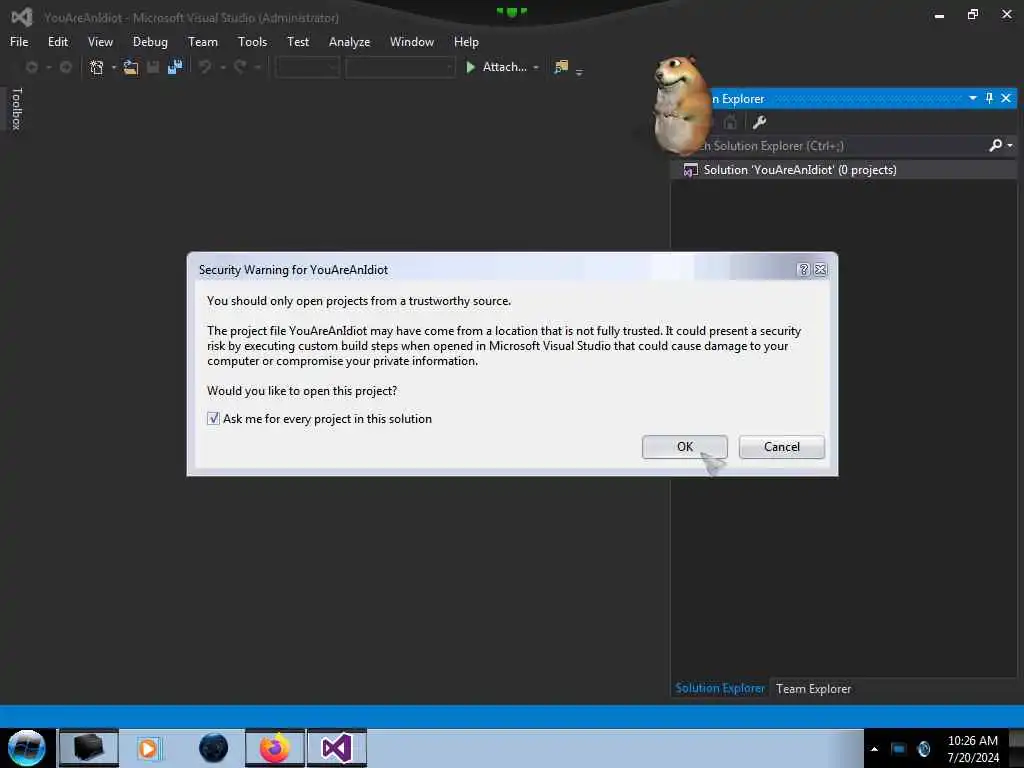Image resolution: width=1024 pixels, height=768 pixels.
Task: Click the Visual Studio taskbar icon
Action: [336, 748]
